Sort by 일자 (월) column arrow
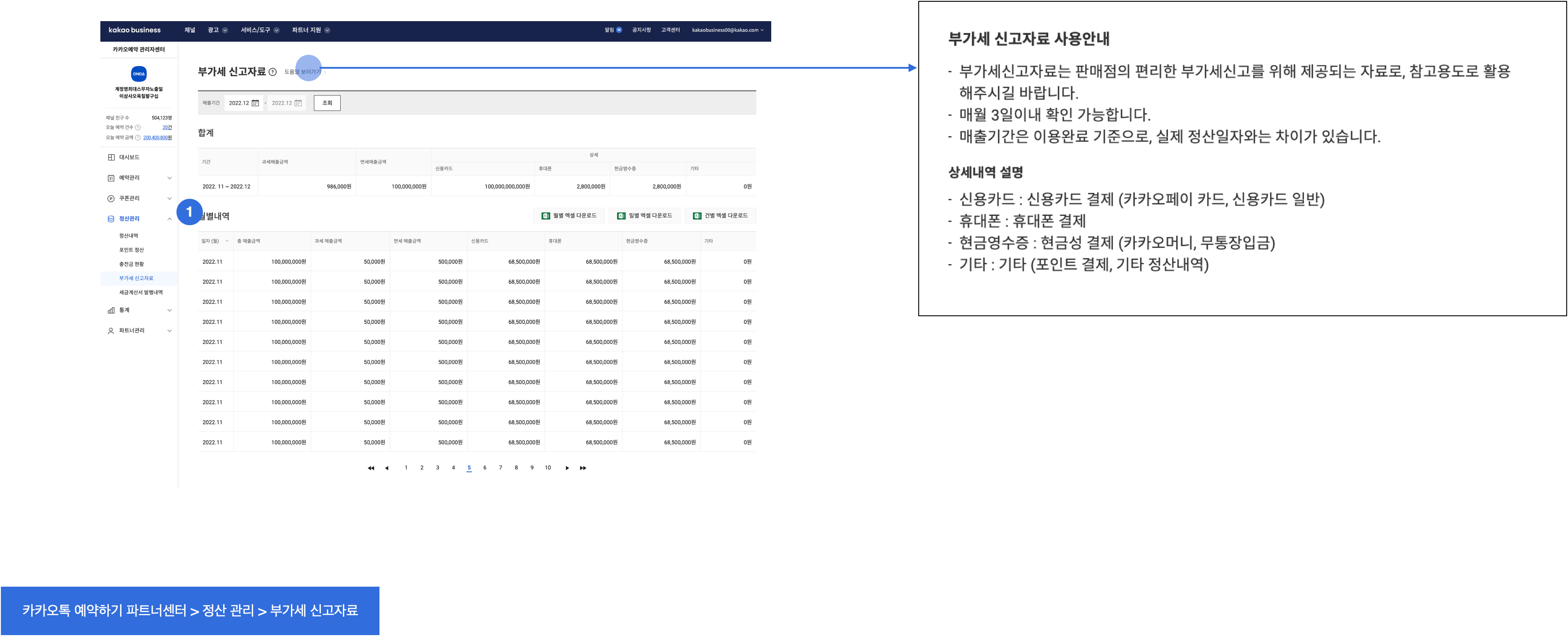The height and width of the screenshot is (636, 1568). coord(227,241)
